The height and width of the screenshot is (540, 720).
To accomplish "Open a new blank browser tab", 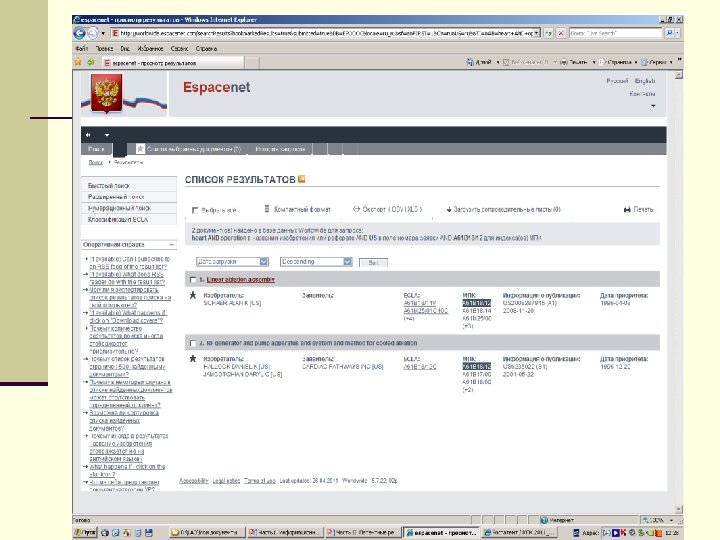I will coord(252,62).
